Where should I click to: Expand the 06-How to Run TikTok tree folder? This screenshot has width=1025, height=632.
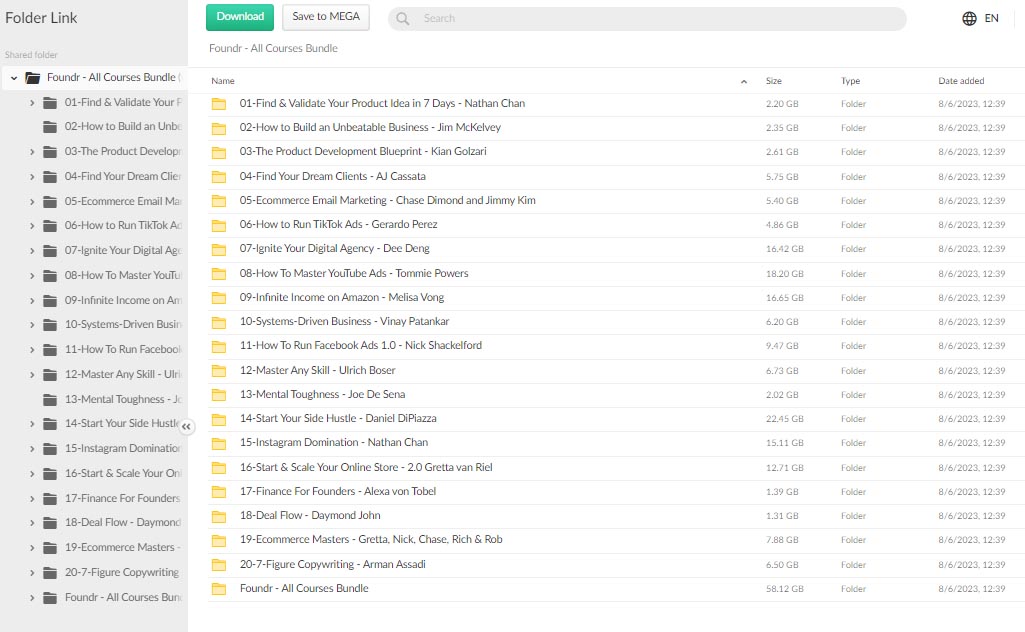[x=32, y=225]
